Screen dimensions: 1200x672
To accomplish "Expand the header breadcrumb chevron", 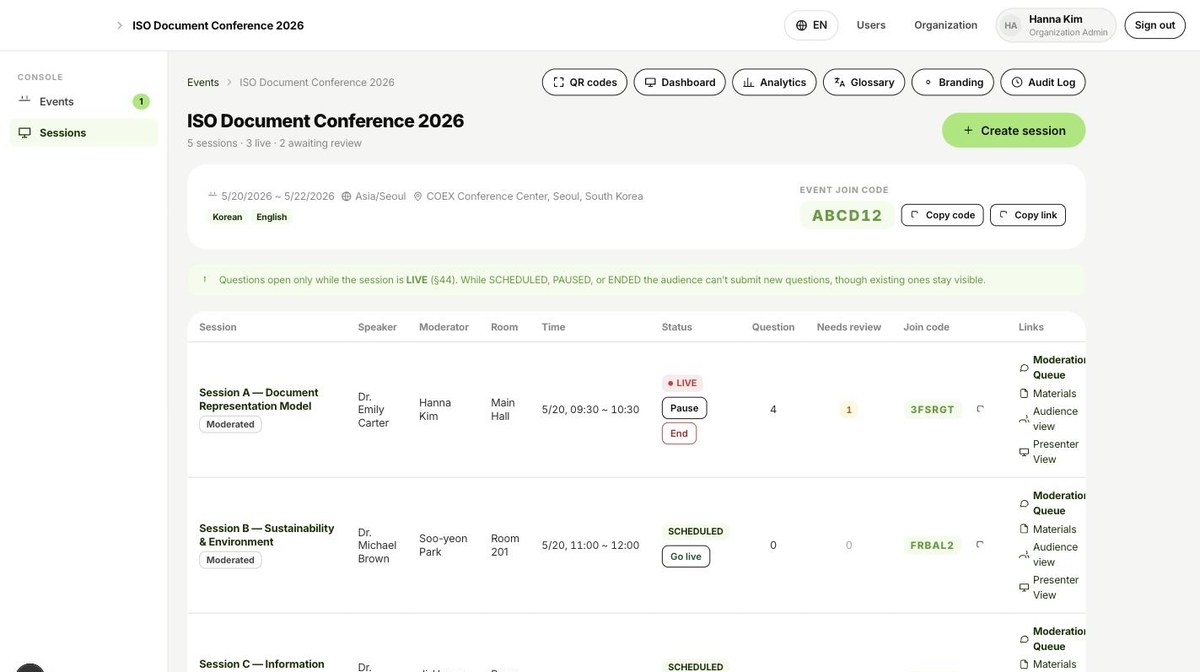I will (120, 25).
